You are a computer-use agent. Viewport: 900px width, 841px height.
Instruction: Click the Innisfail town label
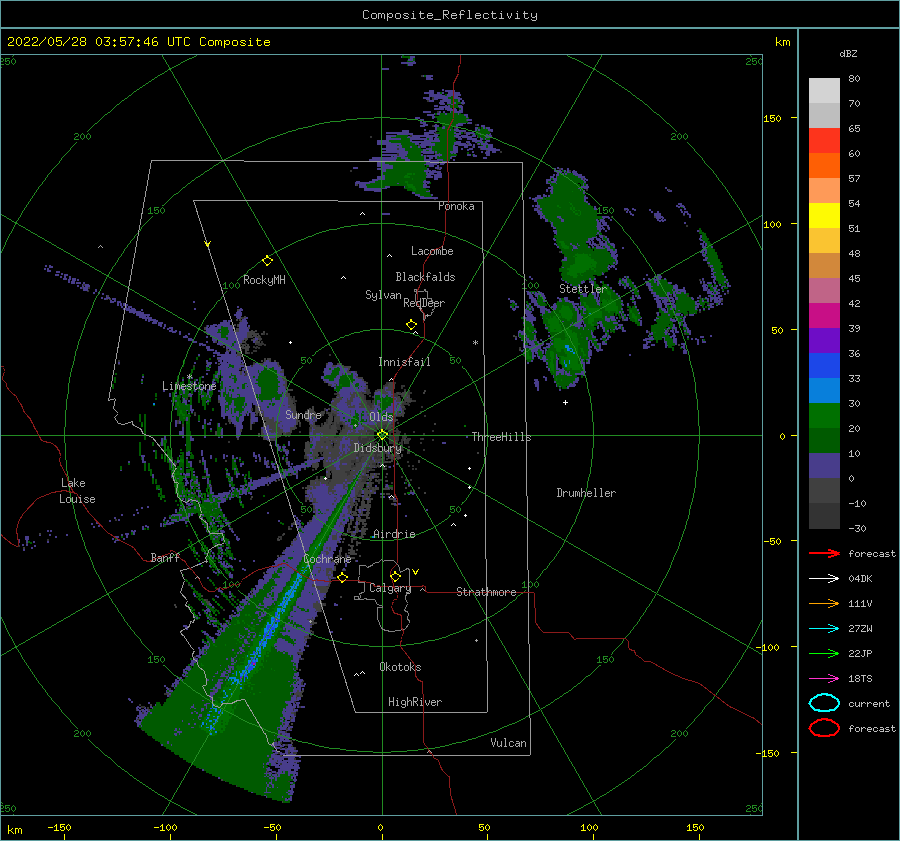[404, 362]
